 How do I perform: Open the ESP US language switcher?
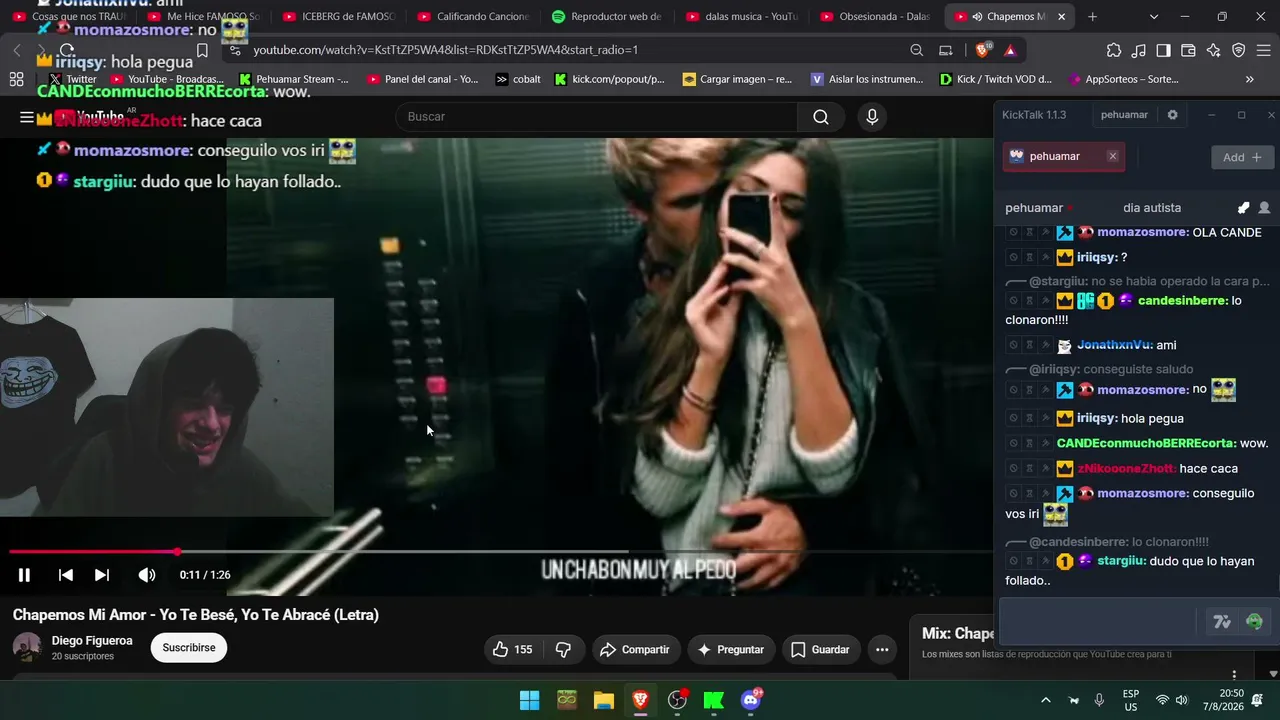[1131, 700]
